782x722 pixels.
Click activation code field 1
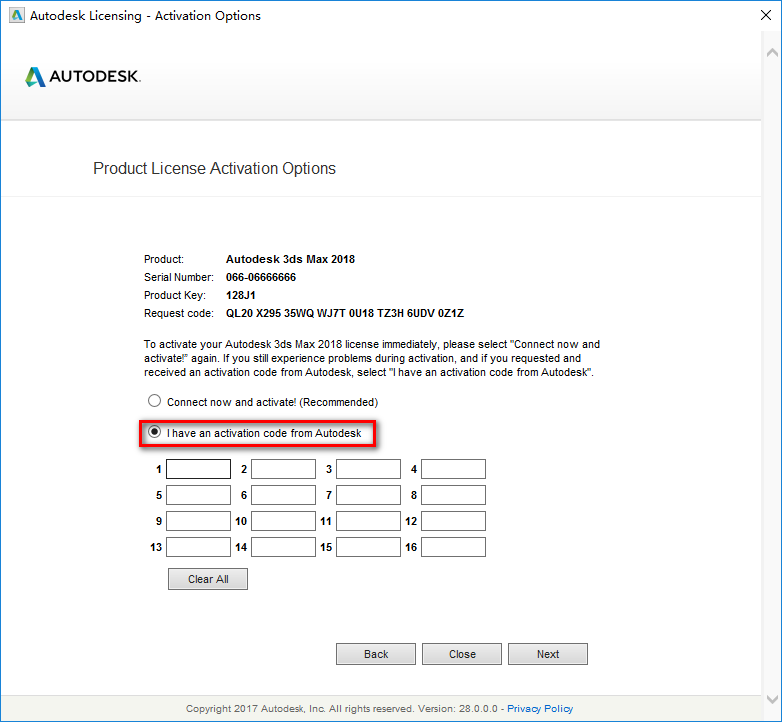click(x=198, y=469)
